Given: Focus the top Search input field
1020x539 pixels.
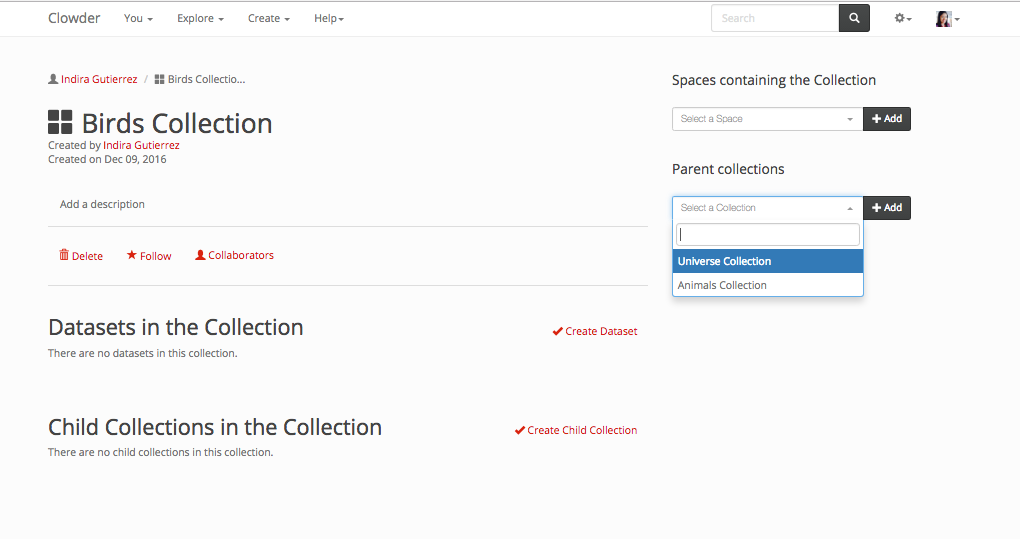Looking at the screenshot, I should coord(774,18).
